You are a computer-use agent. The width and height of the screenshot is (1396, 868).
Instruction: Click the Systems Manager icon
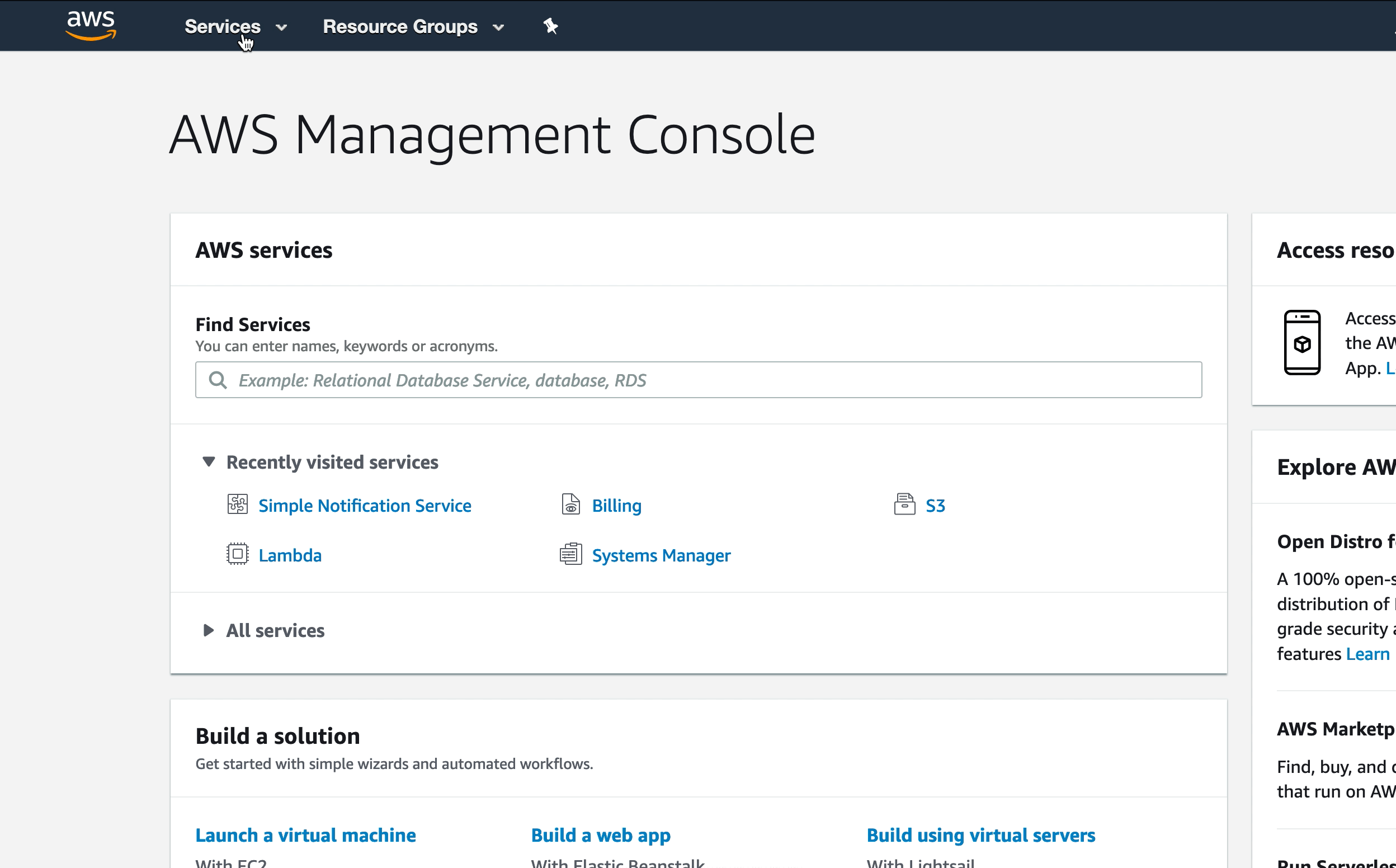pos(570,554)
